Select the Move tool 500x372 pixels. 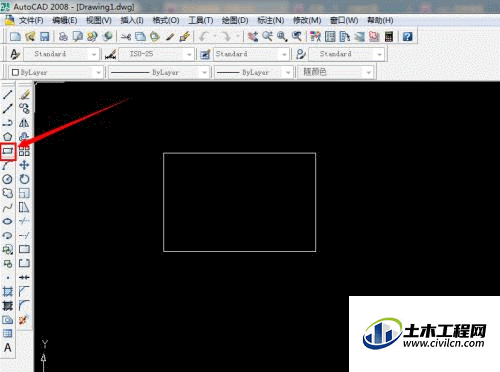(x=24, y=165)
